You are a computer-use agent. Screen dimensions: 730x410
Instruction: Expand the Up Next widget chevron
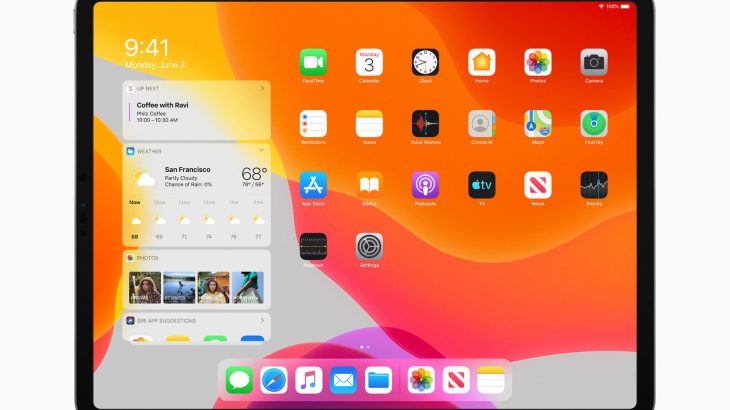(x=262, y=88)
